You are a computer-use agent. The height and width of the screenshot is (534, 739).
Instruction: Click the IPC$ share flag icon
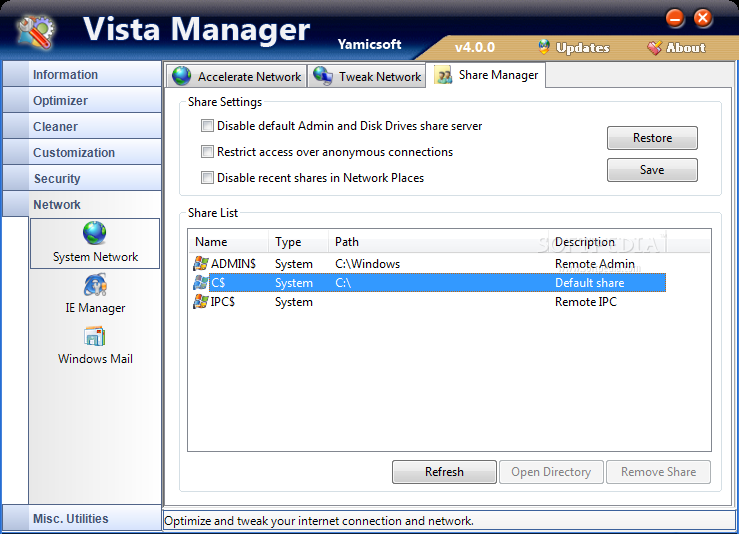click(201, 302)
